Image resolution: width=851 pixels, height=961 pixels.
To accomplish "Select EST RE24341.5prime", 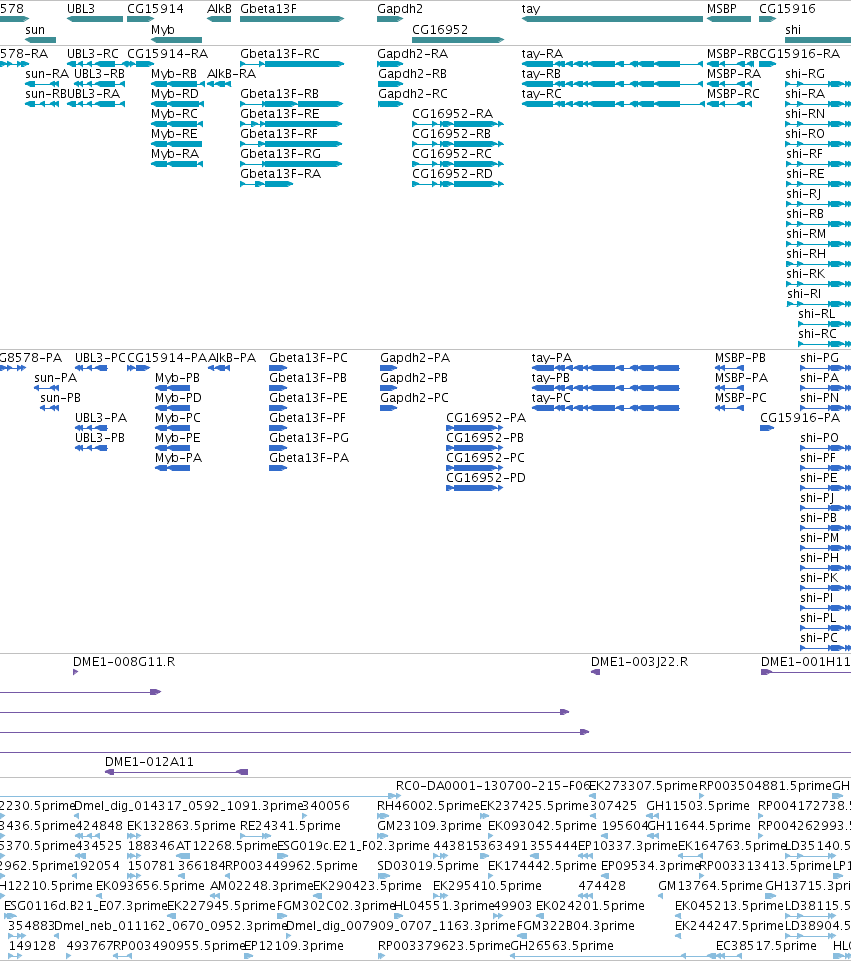I will [x=255, y=836].
